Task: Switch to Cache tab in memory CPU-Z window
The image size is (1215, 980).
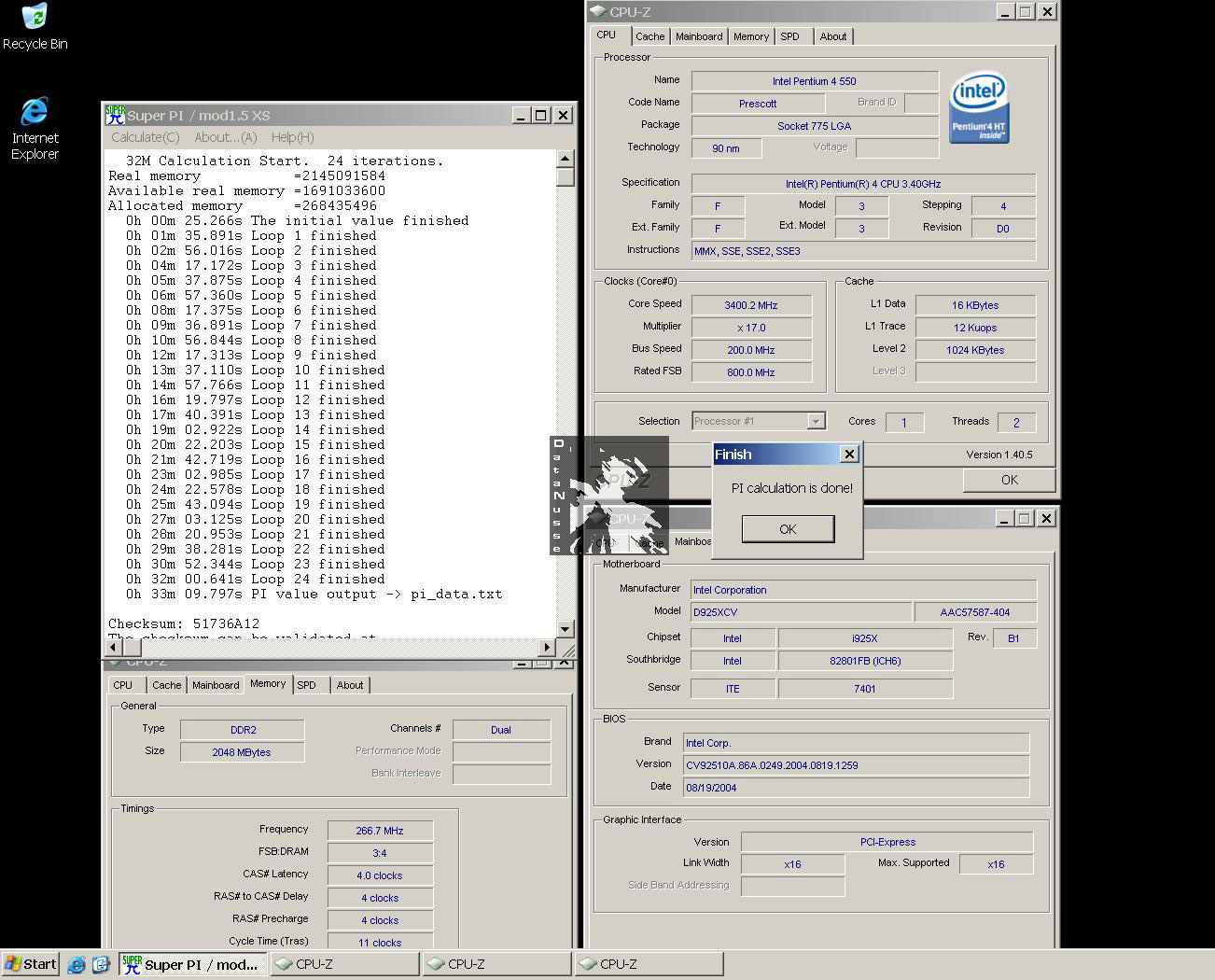Action: [x=167, y=685]
